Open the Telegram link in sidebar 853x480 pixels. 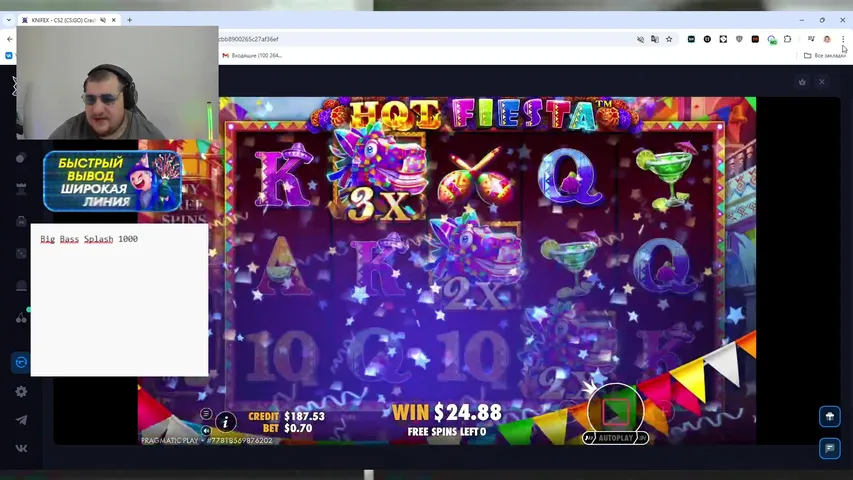click(21, 420)
